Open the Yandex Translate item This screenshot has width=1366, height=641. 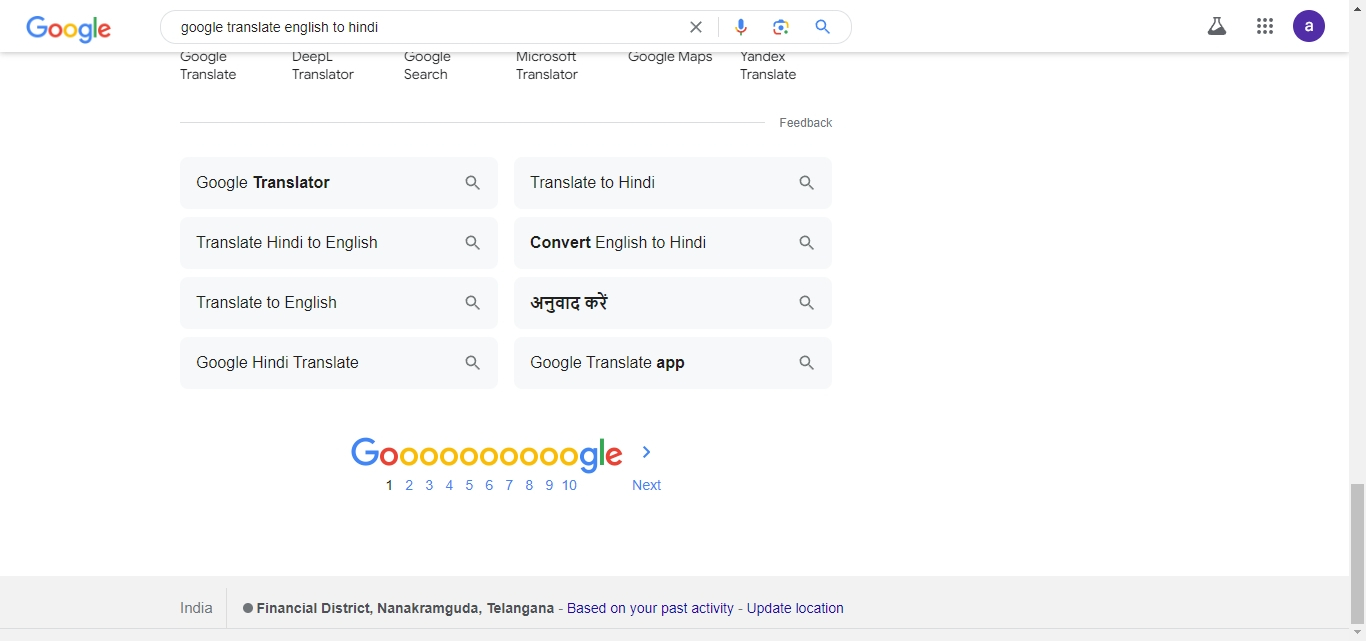(x=768, y=66)
